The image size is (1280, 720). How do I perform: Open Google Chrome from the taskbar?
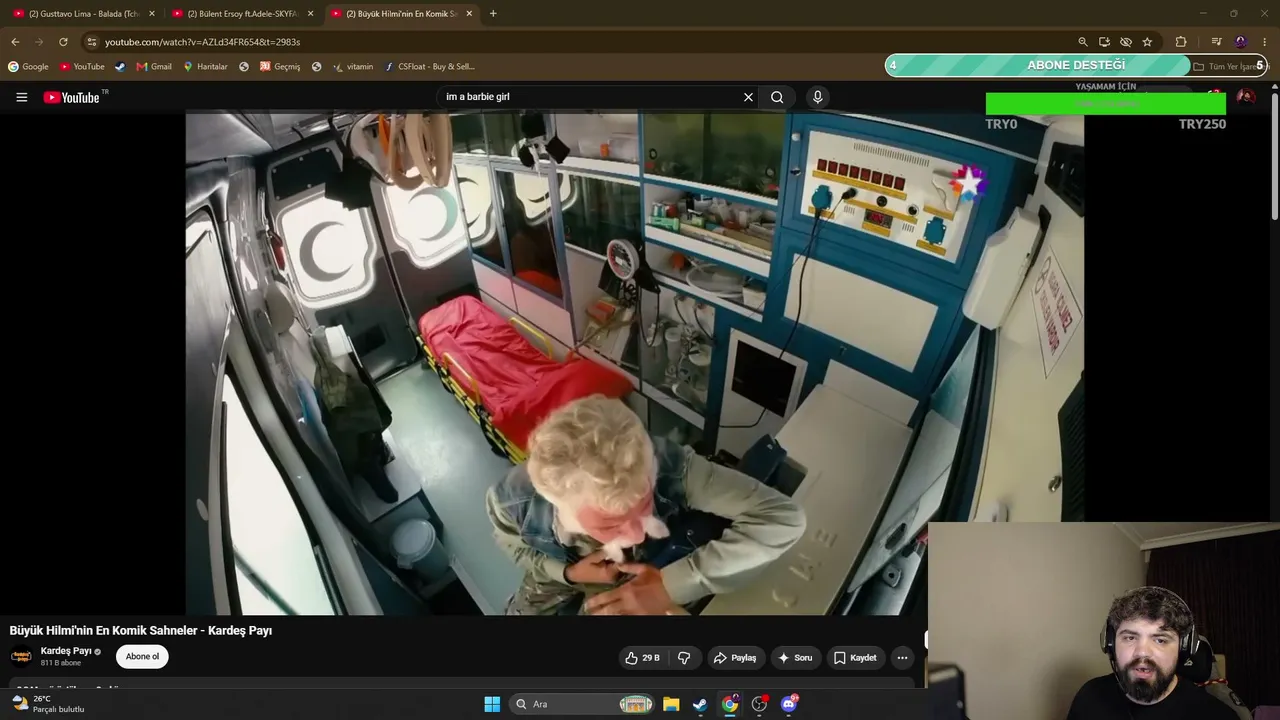click(x=730, y=704)
